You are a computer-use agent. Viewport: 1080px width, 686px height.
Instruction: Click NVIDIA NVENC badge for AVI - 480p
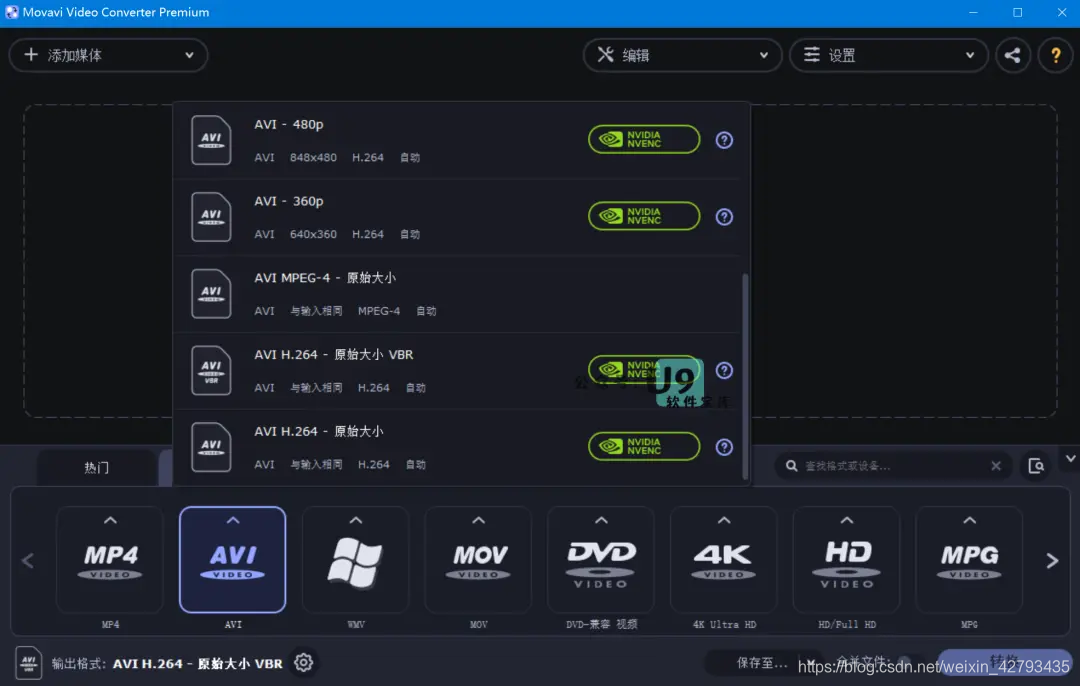644,140
